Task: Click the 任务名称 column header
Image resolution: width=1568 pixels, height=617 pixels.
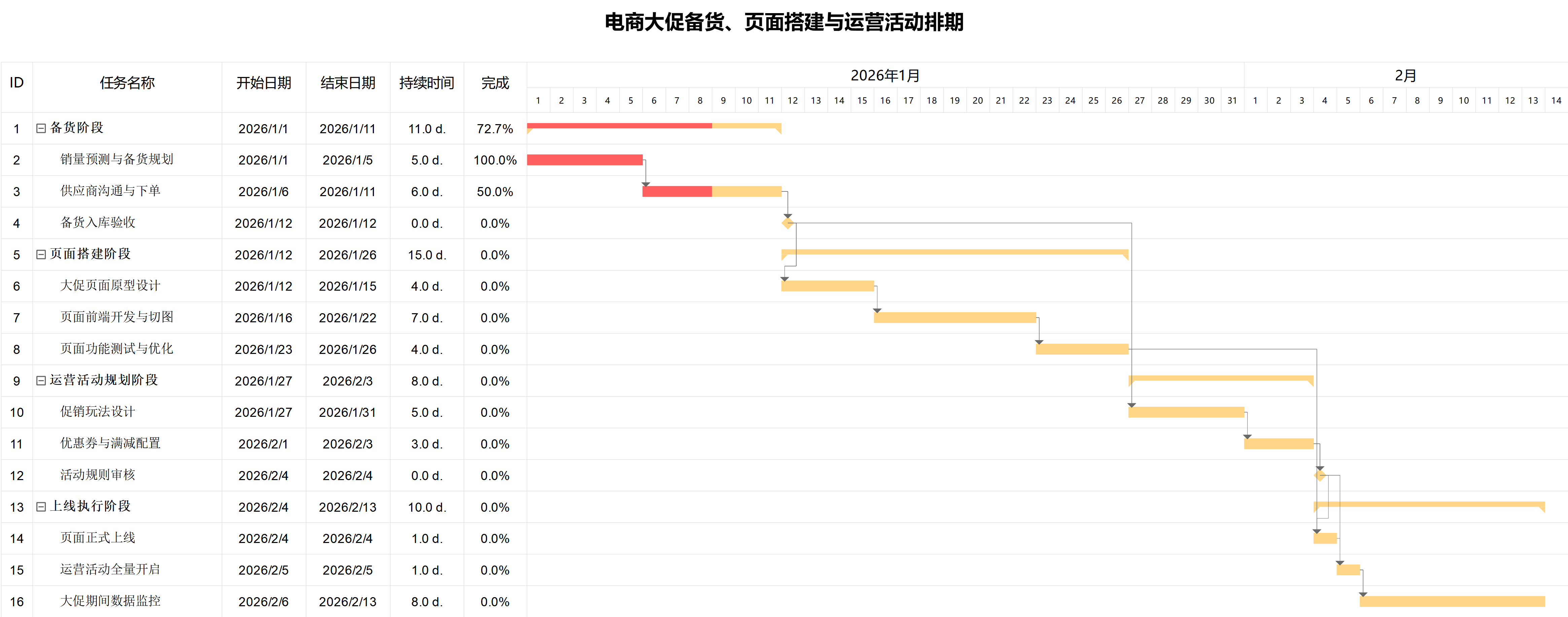Action: 127,83
